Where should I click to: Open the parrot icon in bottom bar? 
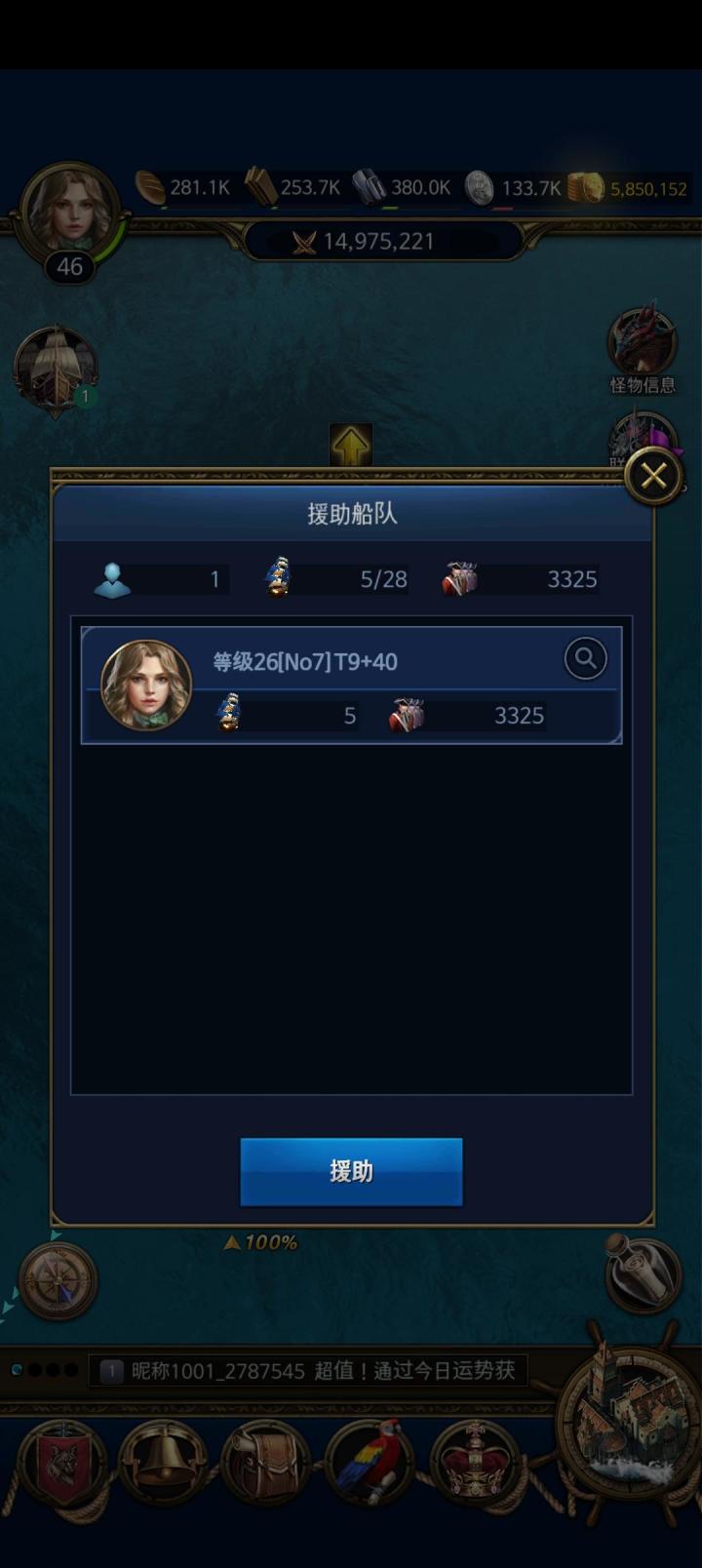(368, 1463)
